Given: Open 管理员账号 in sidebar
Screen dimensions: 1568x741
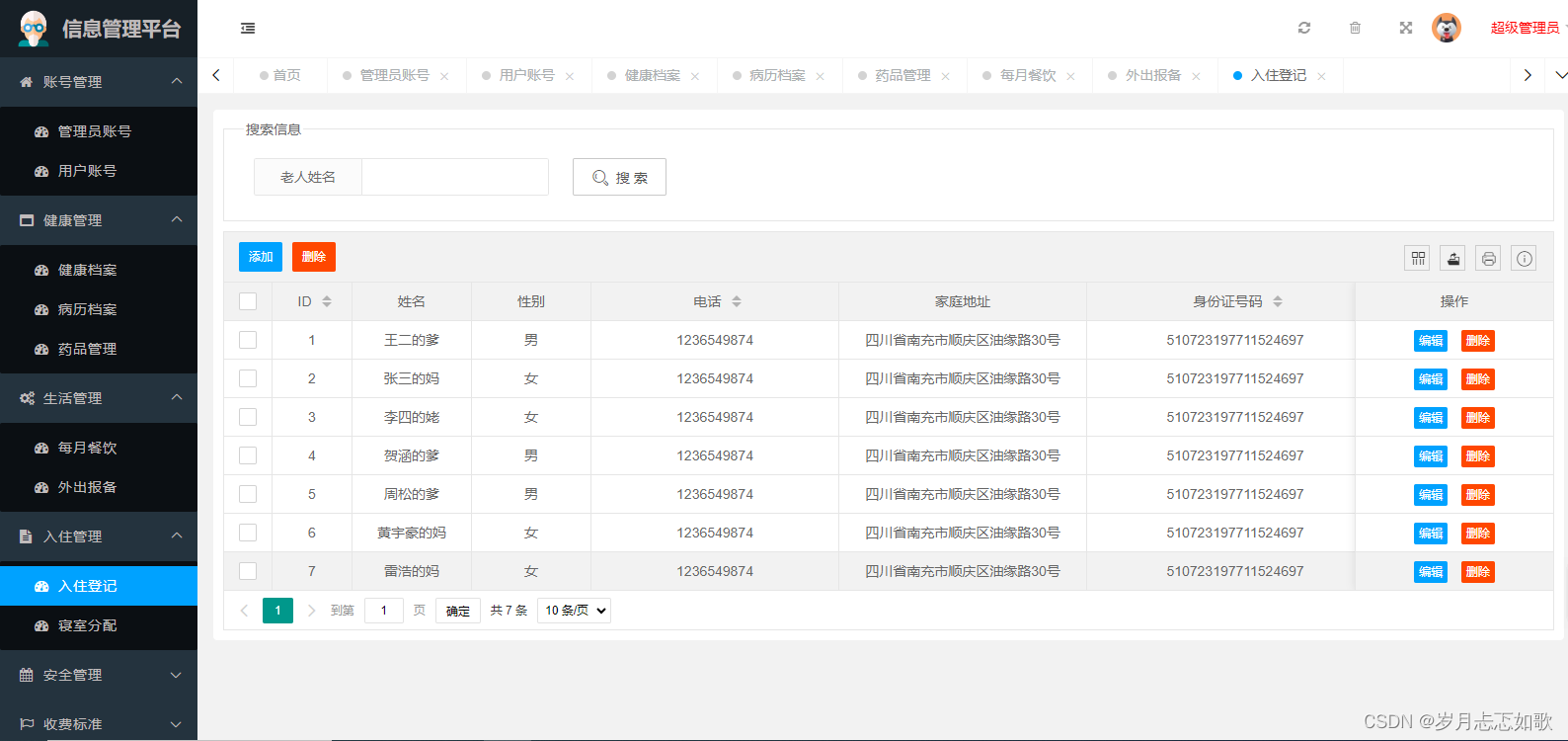Looking at the screenshot, I should [x=99, y=131].
